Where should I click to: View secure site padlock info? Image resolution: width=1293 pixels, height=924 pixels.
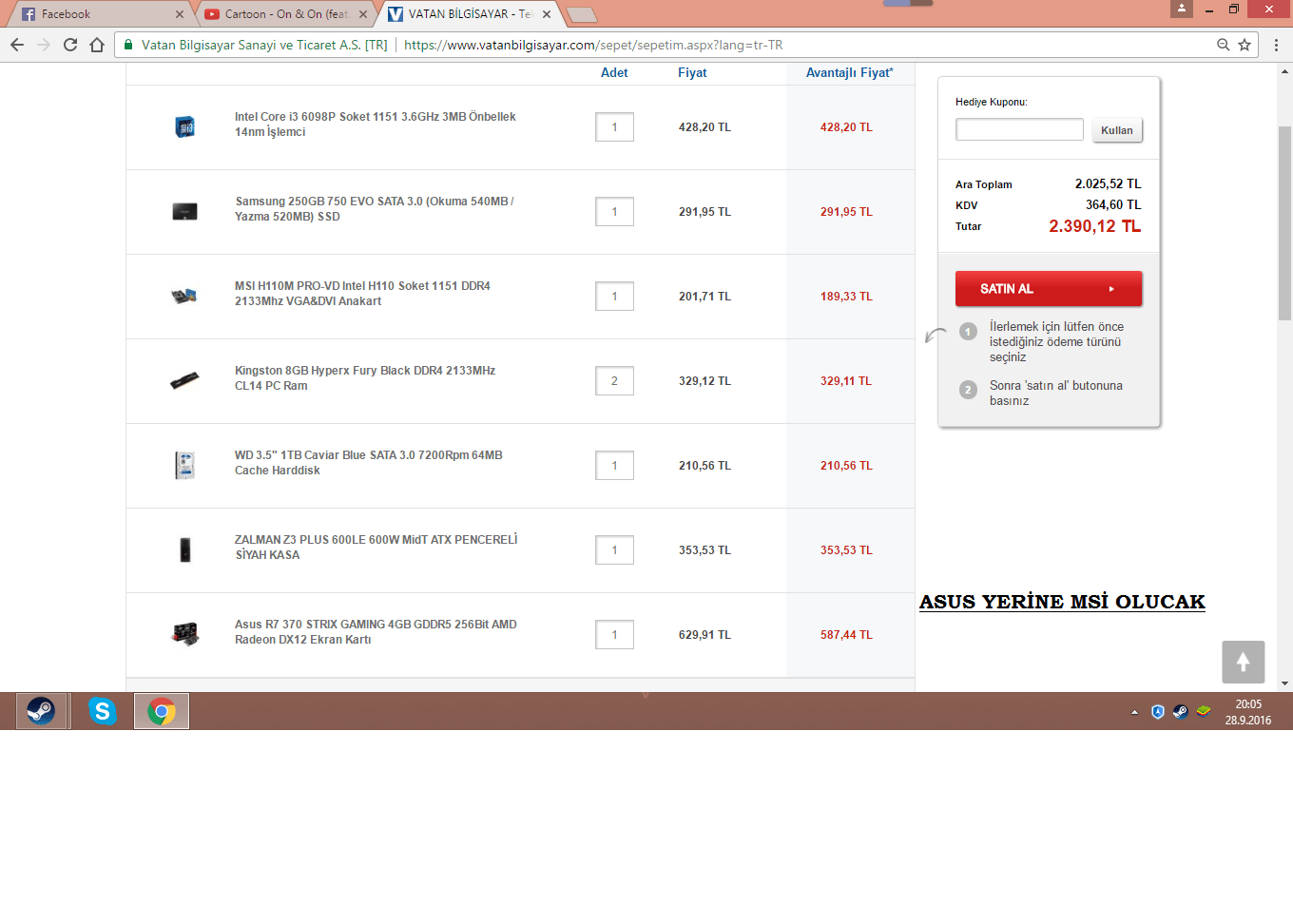coord(128,45)
